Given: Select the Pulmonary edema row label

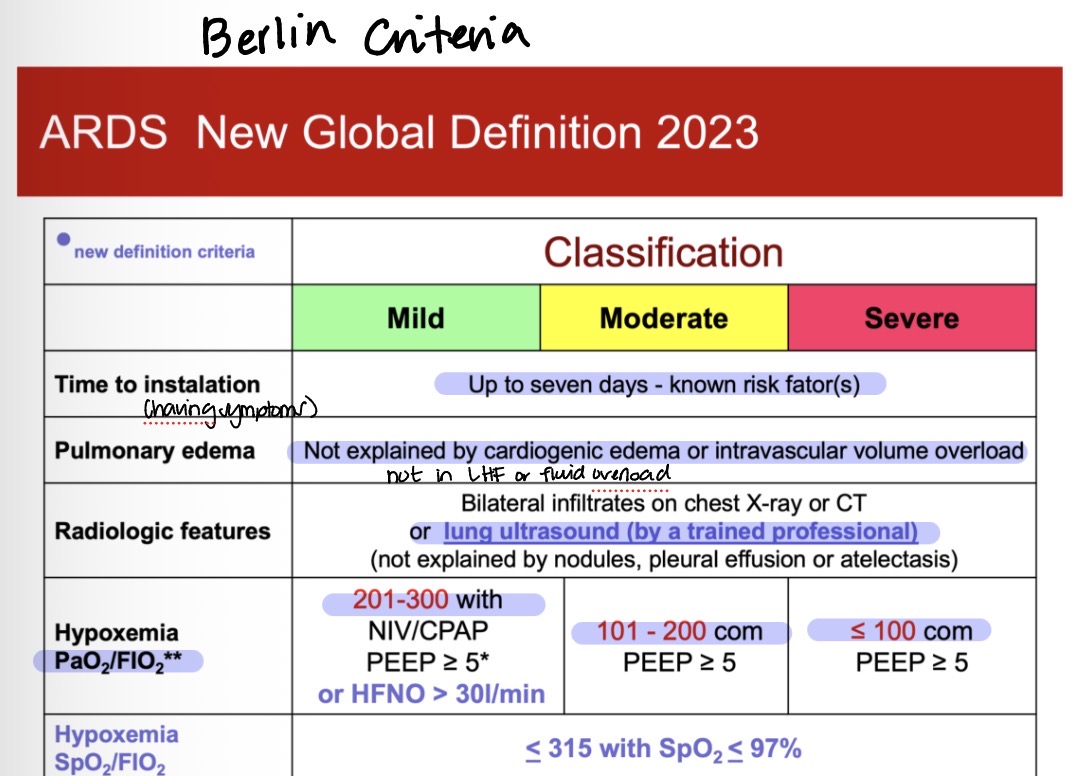Looking at the screenshot, I should [154, 450].
